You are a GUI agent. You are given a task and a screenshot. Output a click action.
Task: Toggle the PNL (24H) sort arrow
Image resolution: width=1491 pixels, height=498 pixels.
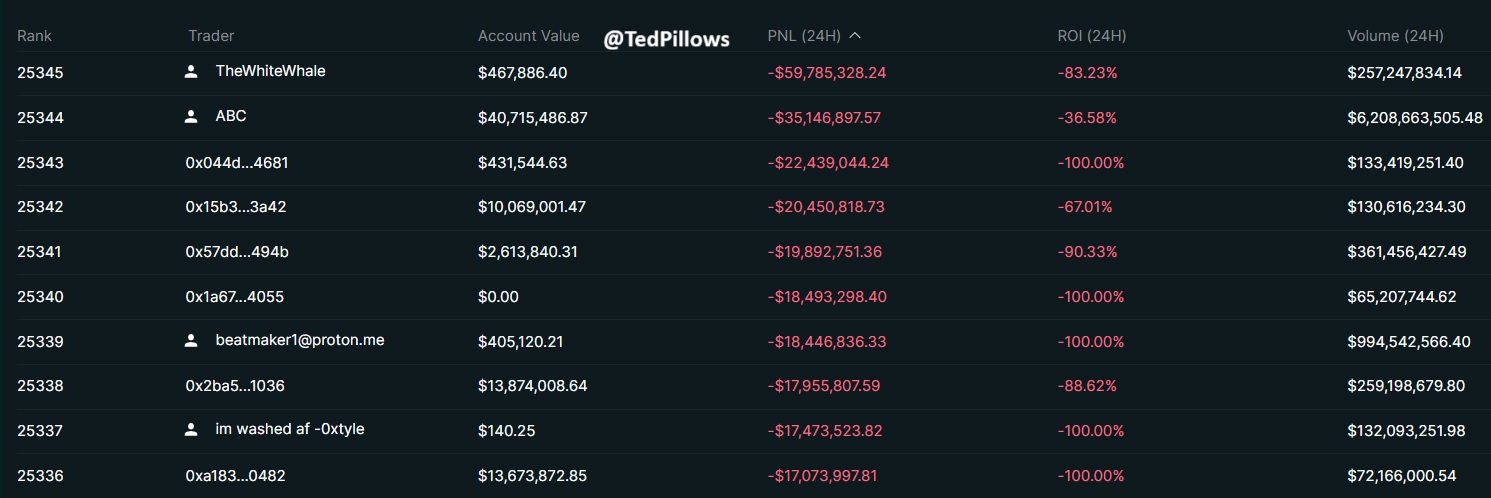pyautogui.click(x=854, y=36)
